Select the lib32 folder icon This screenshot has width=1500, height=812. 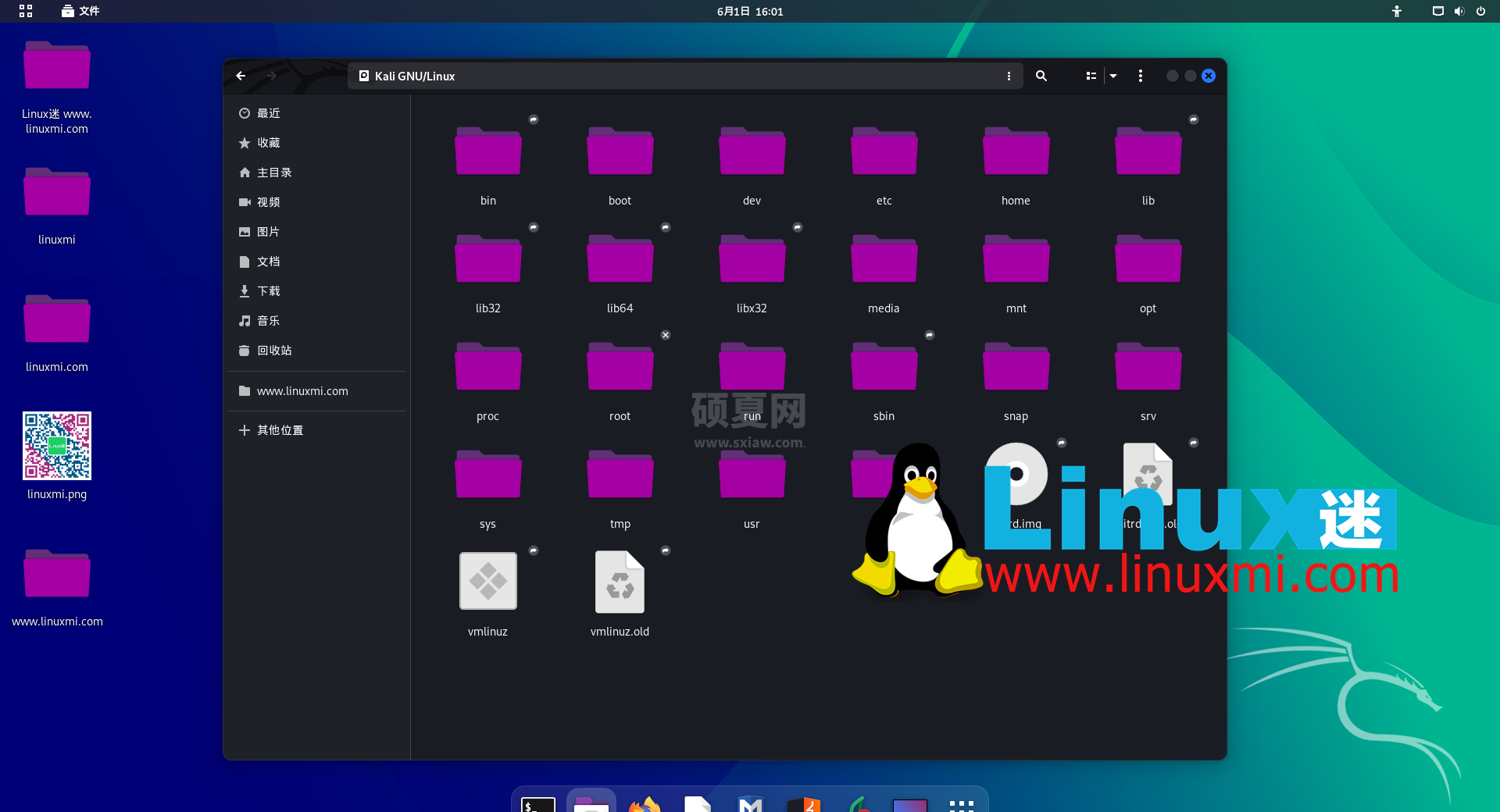[x=488, y=258]
